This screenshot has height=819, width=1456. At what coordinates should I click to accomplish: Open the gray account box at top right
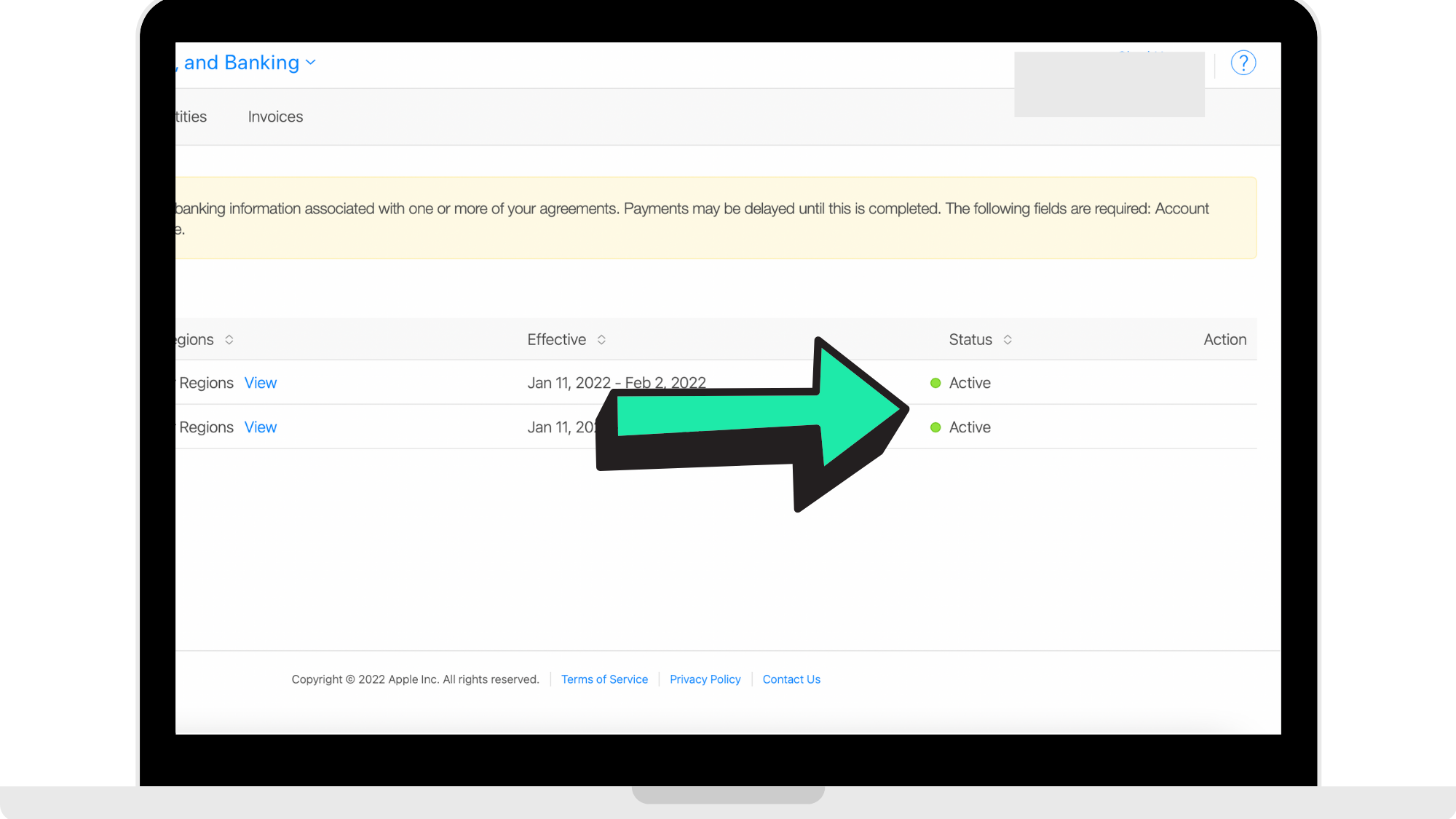pos(1109,84)
